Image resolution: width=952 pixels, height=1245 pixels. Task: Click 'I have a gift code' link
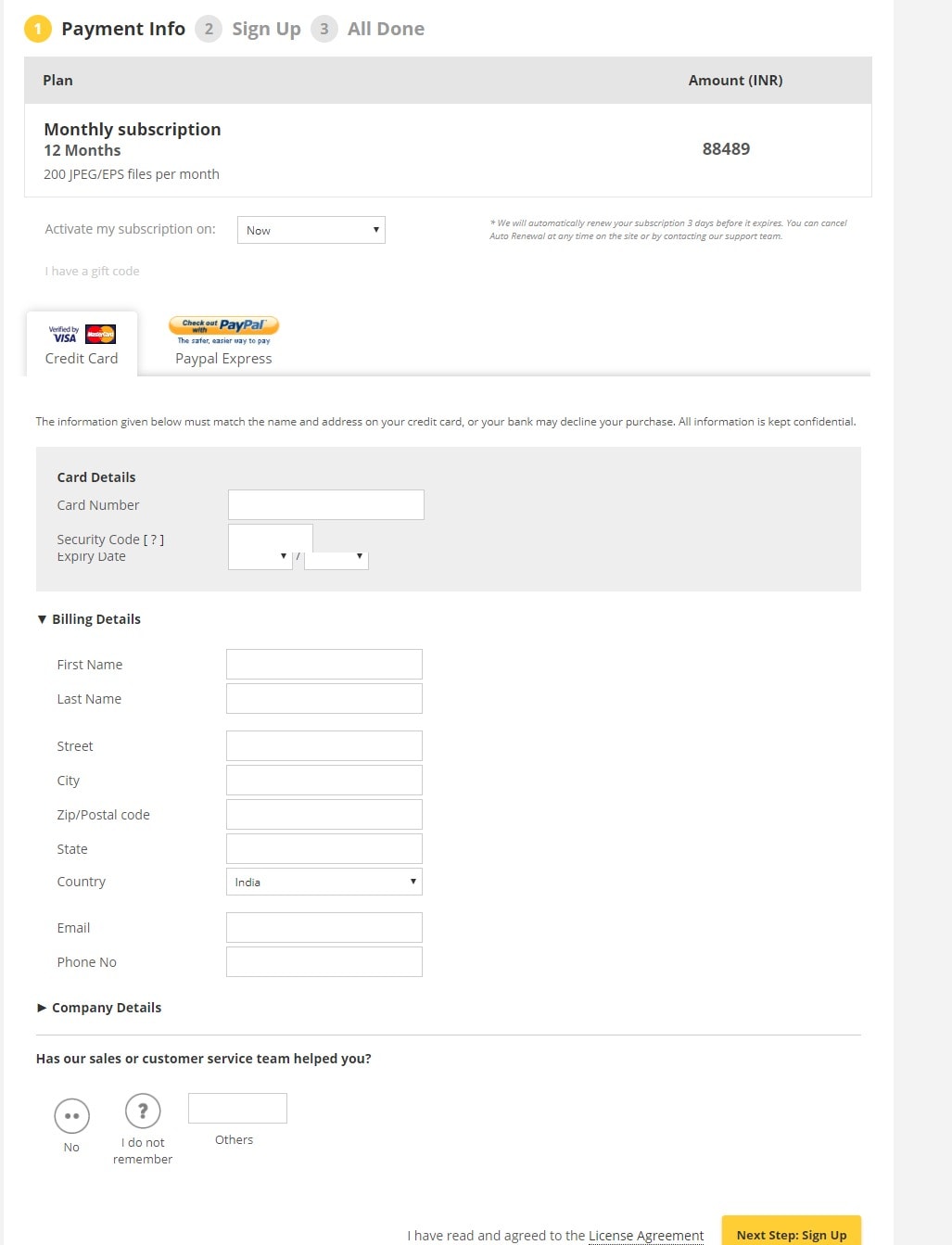[x=93, y=272]
